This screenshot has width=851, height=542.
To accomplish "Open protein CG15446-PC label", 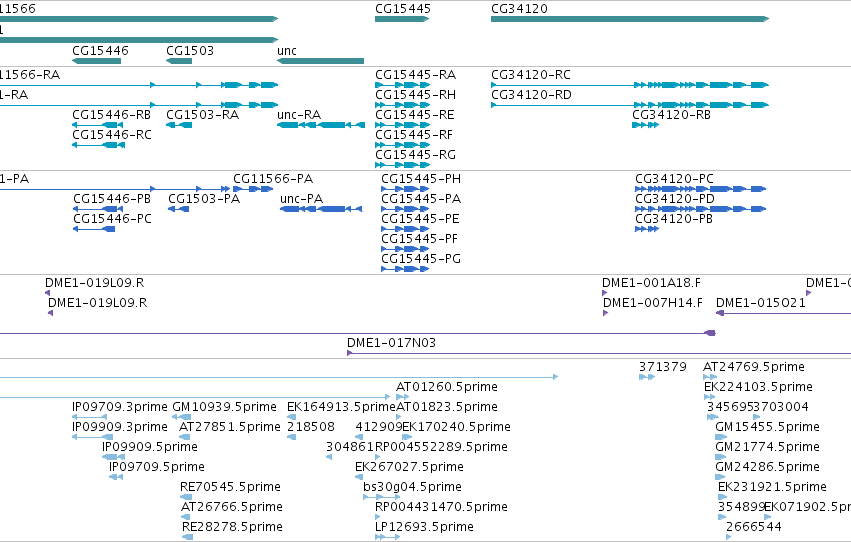I will 112,219.
